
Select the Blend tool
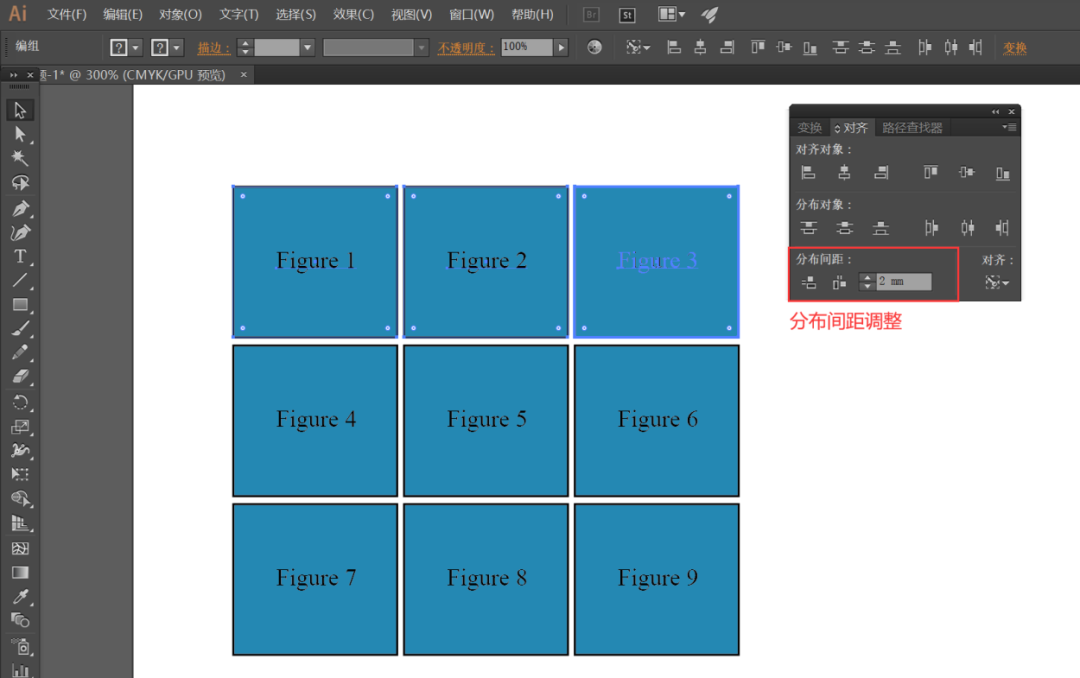(x=20, y=621)
